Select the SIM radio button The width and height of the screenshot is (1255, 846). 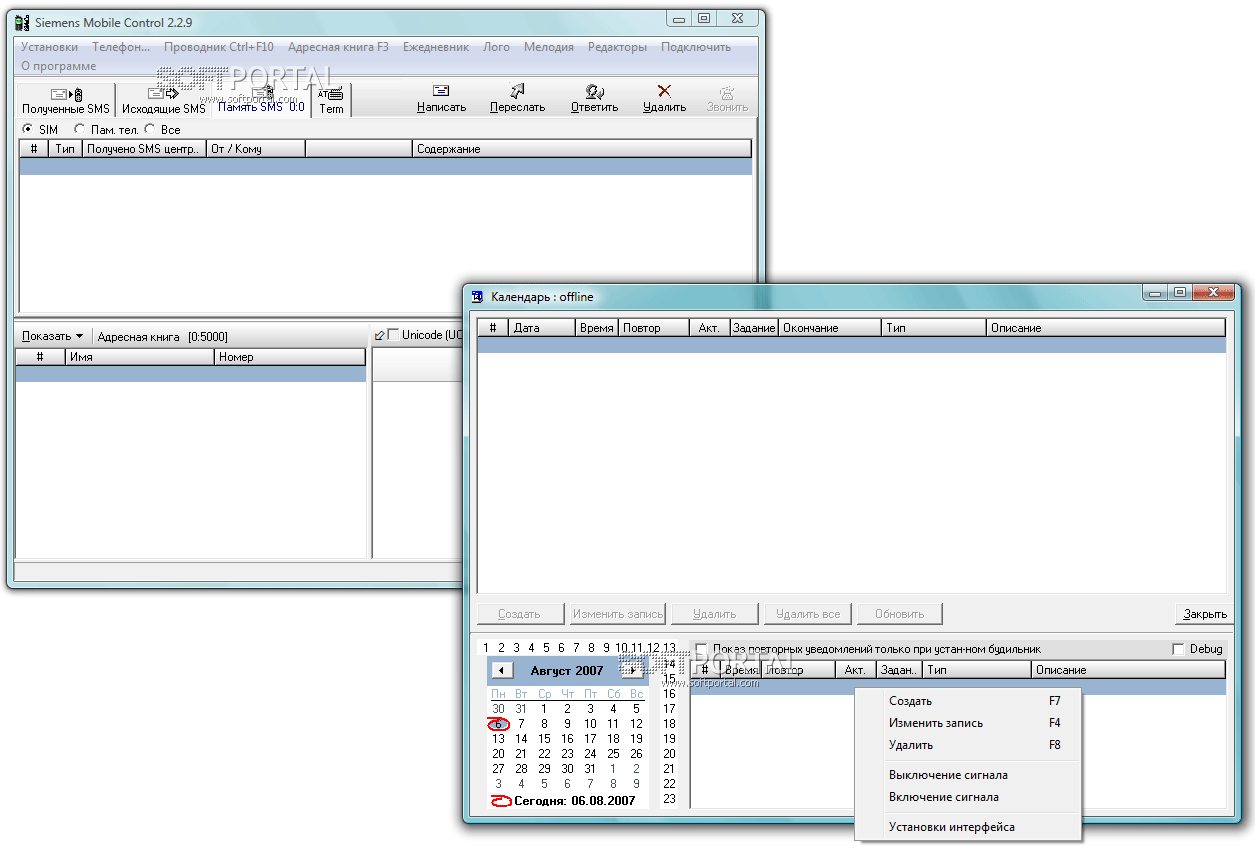tap(27, 130)
